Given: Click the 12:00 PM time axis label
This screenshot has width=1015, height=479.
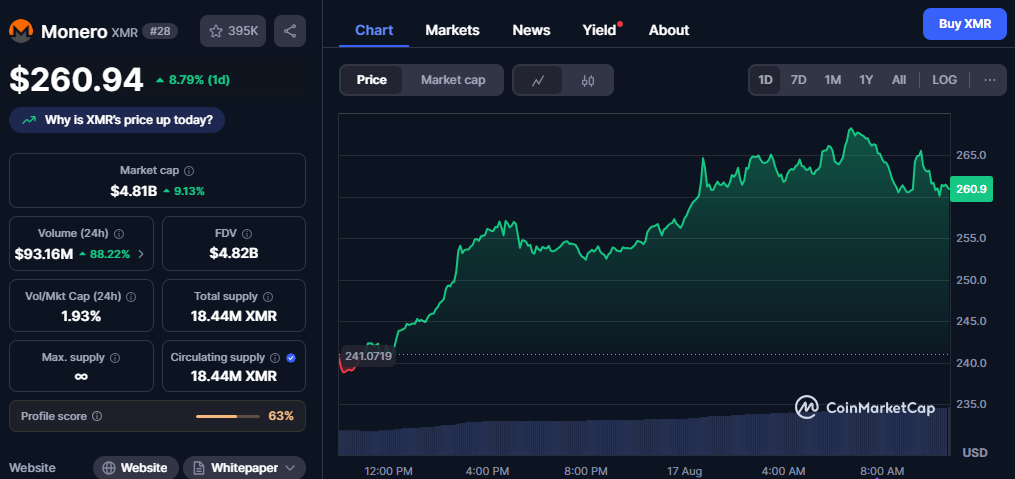Looking at the screenshot, I should point(388,471).
